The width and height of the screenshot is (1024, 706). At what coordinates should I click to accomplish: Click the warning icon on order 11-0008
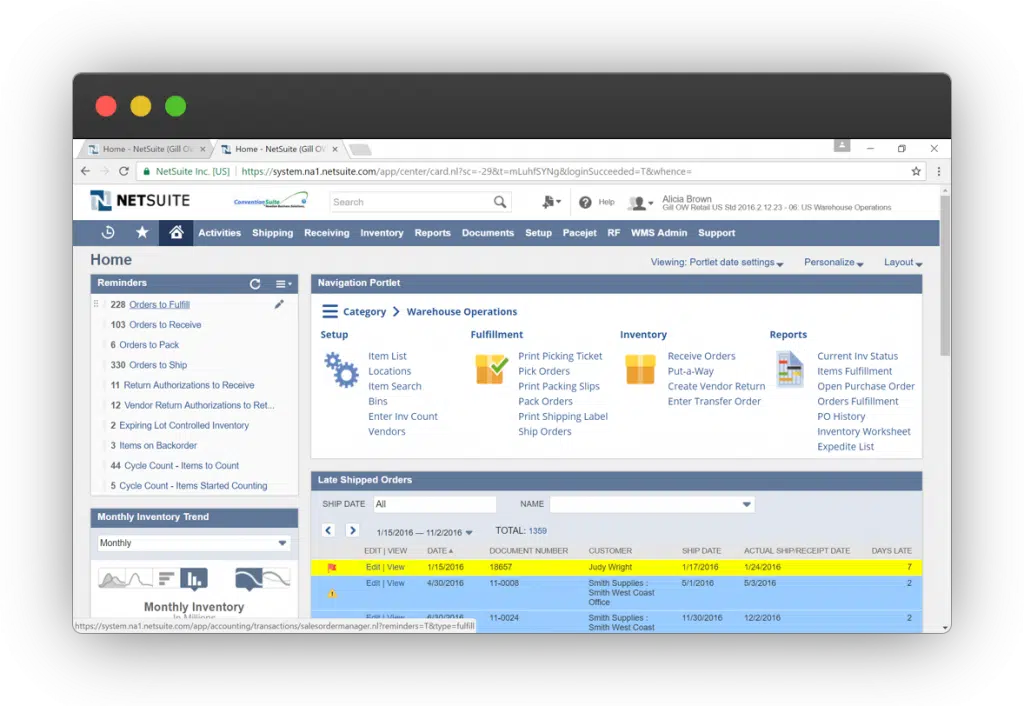332,593
